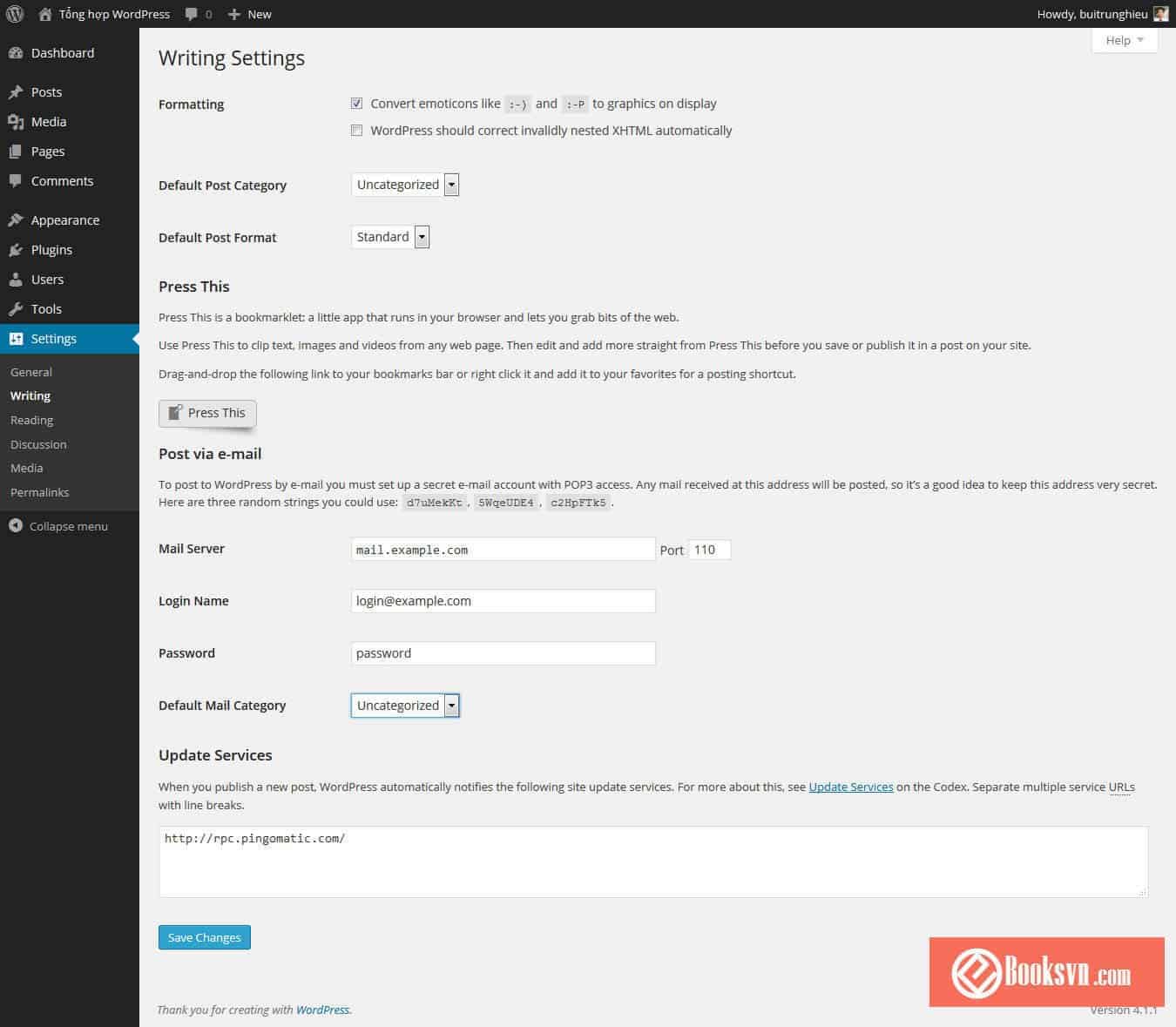This screenshot has width=1176, height=1027.
Task: Click the Appearance paintbrush icon
Action: [x=16, y=220]
